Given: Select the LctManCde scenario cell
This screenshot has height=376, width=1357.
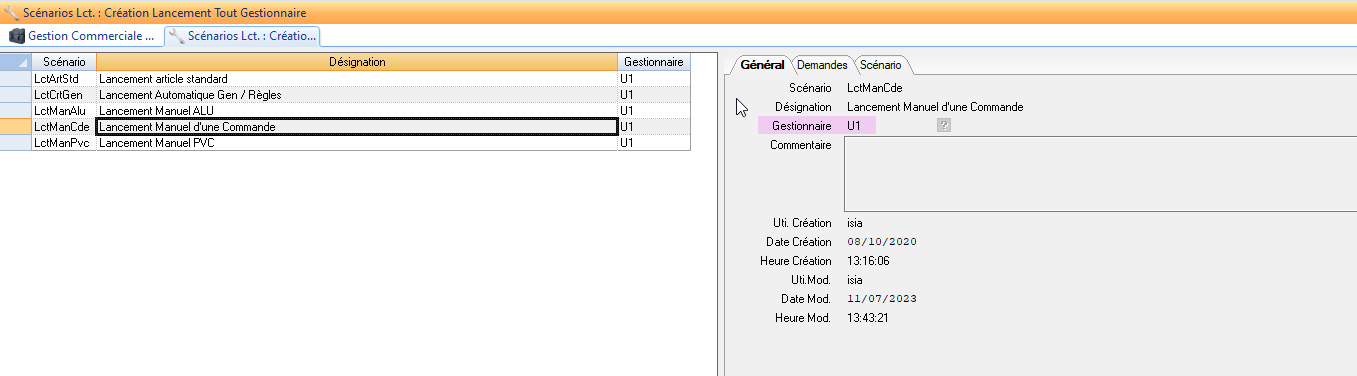Looking at the screenshot, I should click(63, 127).
